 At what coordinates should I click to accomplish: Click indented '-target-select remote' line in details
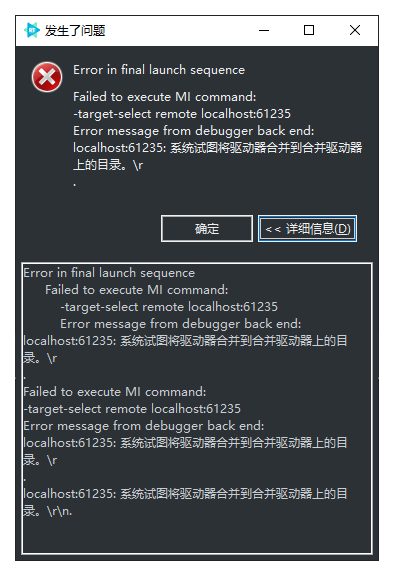point(169,307)
